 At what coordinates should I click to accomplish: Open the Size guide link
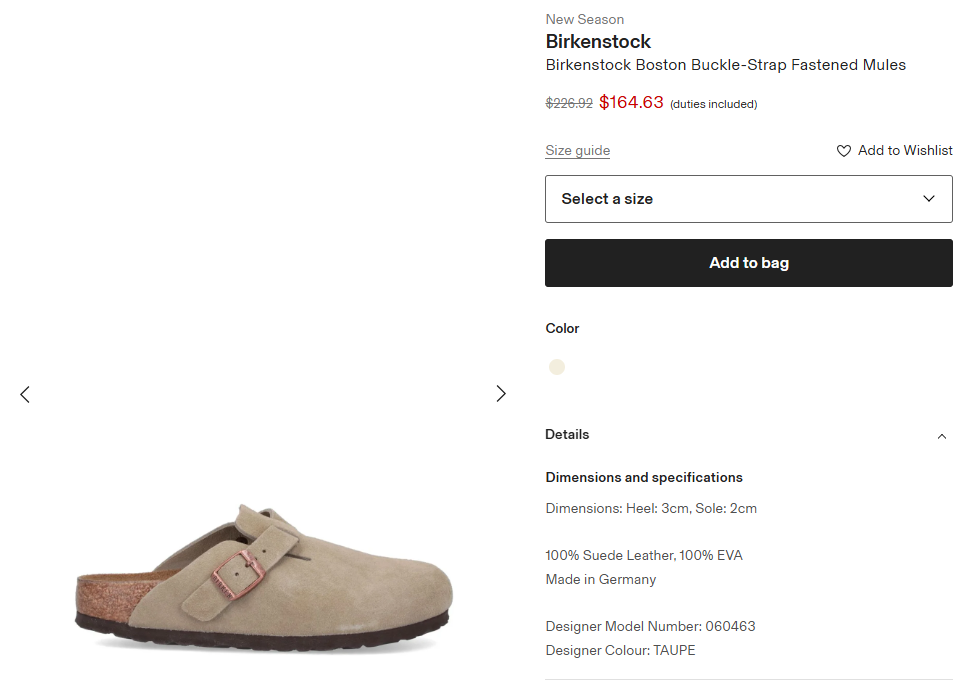point(577,151)
